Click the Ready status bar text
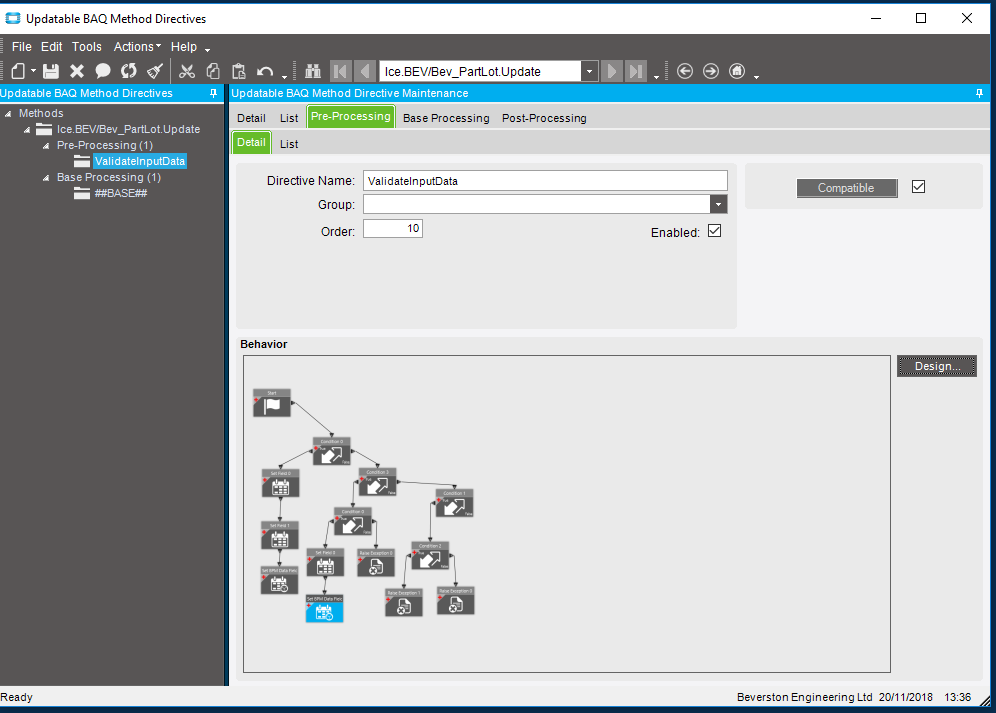 pos(17,697)
